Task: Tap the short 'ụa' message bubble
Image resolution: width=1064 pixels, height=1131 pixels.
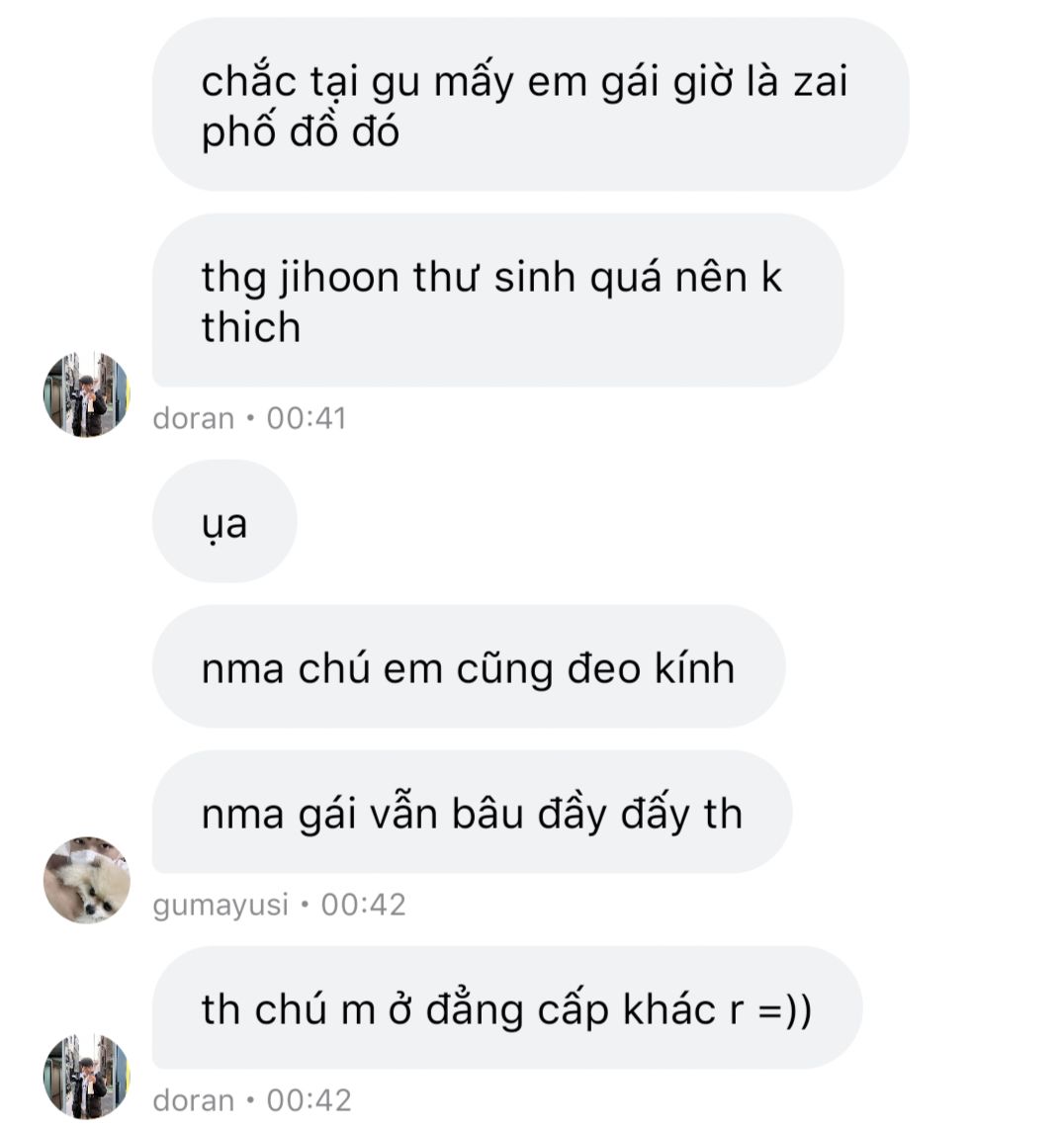Action: click(x=224, y=521)
